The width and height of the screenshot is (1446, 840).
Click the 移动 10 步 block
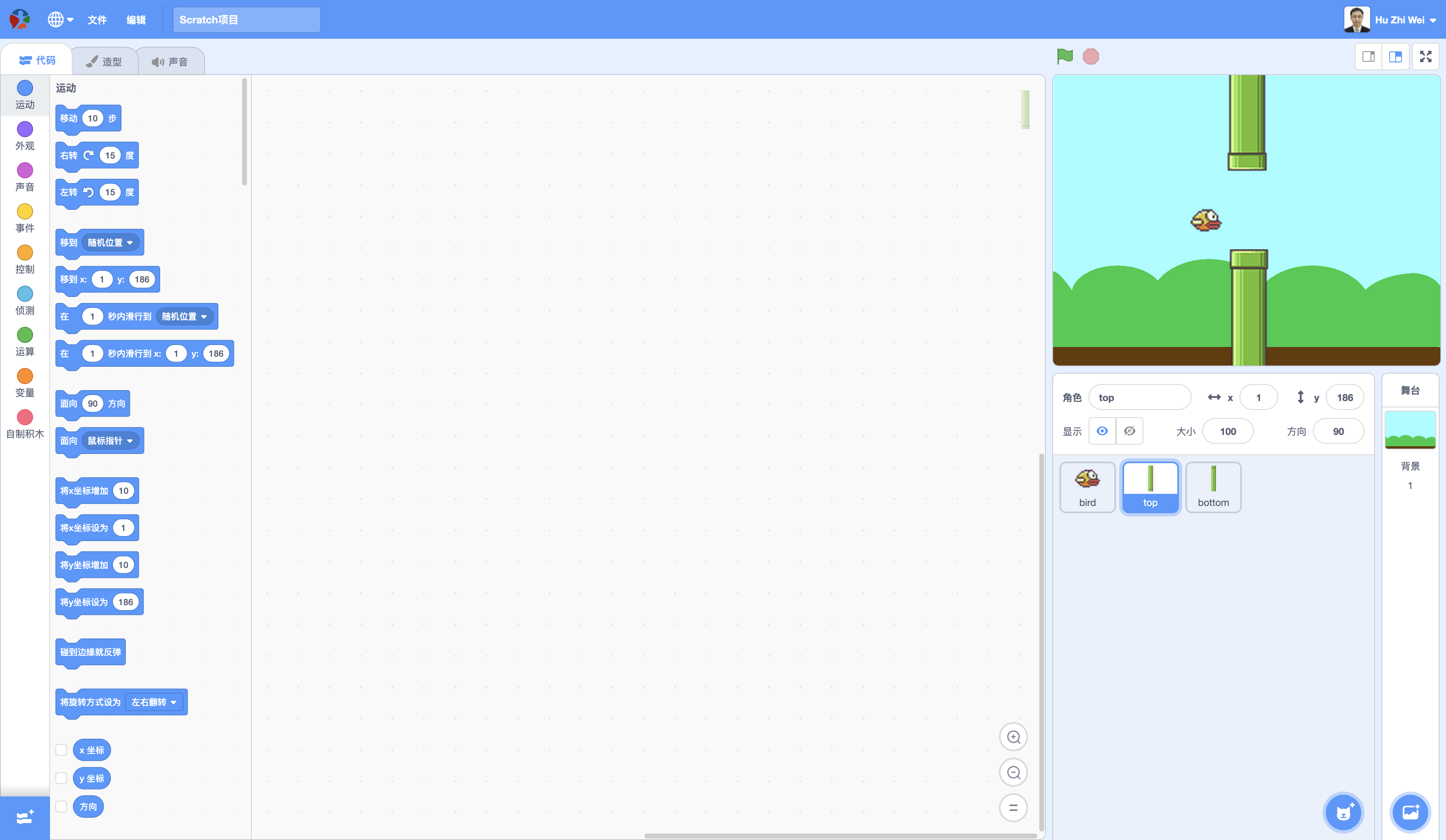click(88, 119)
